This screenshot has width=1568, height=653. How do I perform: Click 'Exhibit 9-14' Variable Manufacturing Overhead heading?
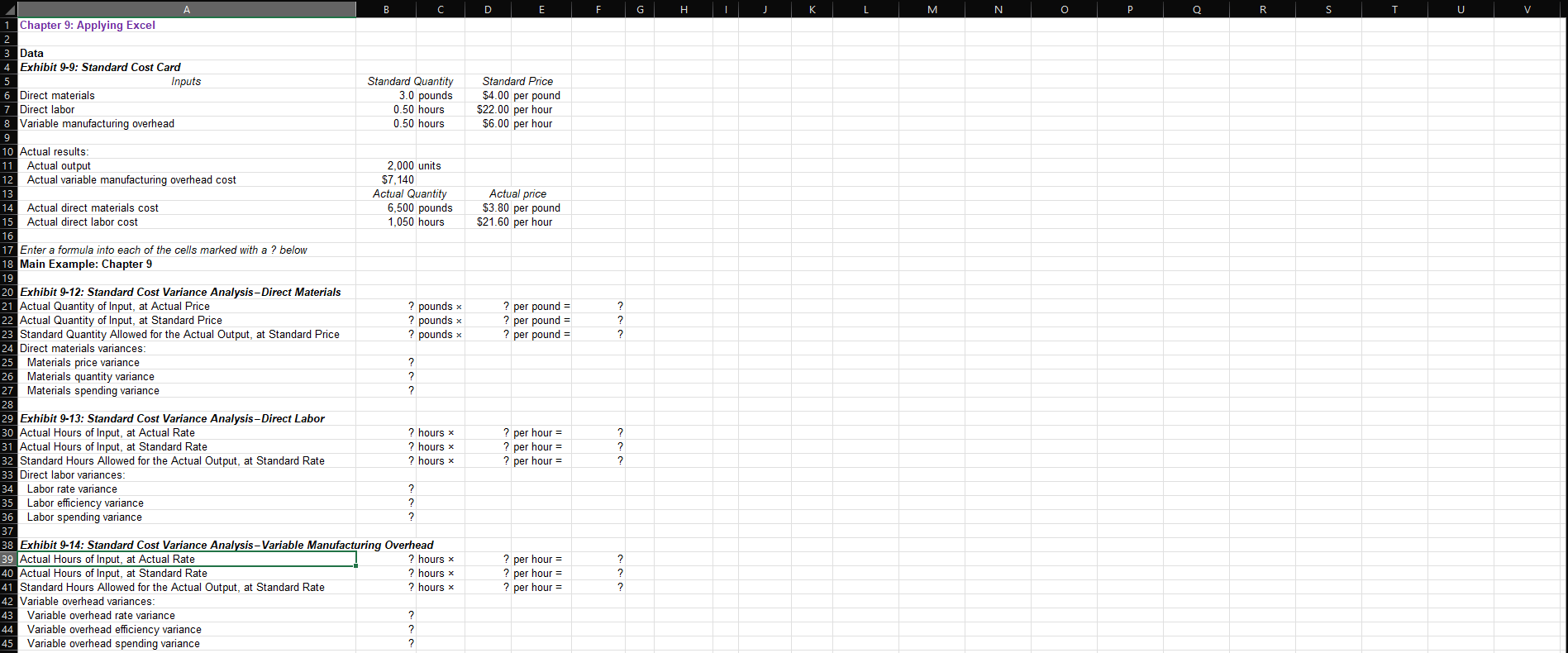[226, 546]
